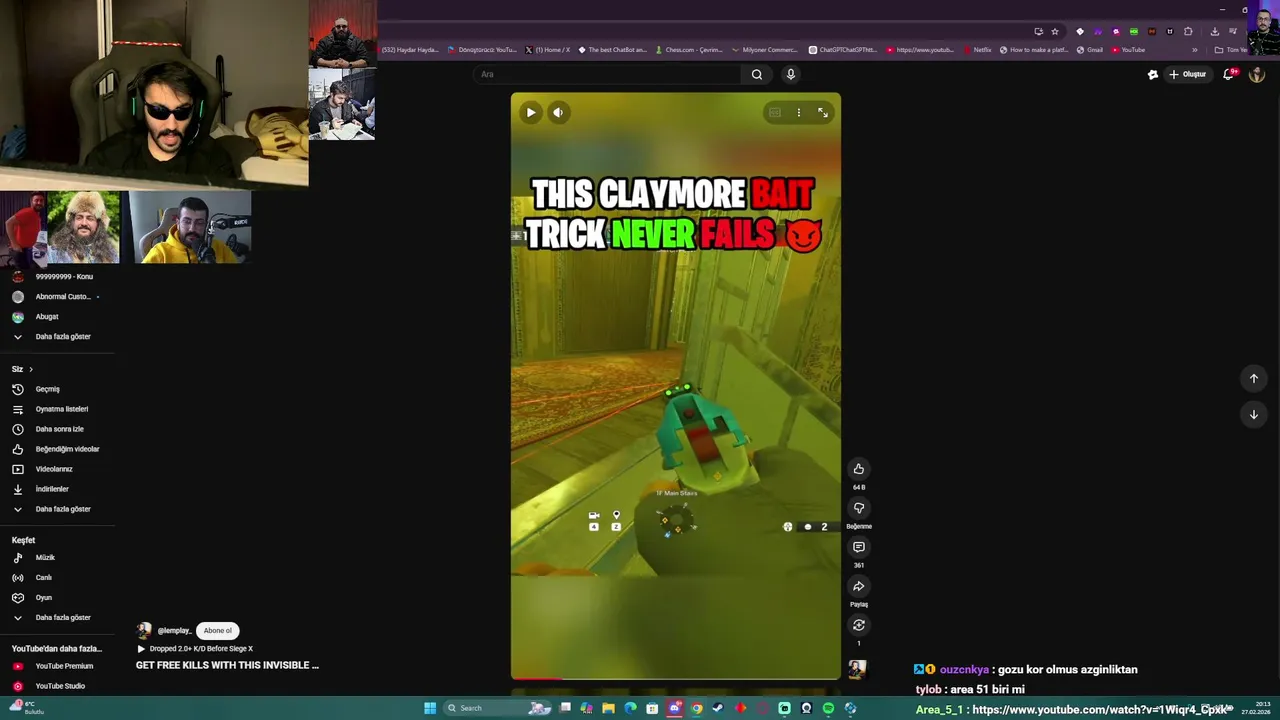Screen dimensions: 1280x720
Task: Show more bookmarks with chevron
Action: 1194,50
